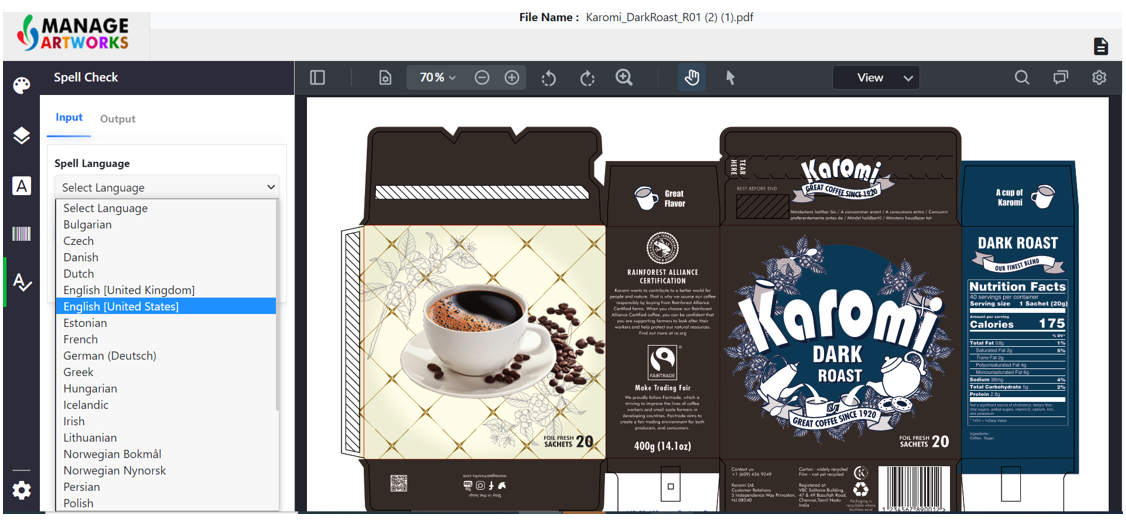
Task: Choose French from language list
Action: coord(166,340)
